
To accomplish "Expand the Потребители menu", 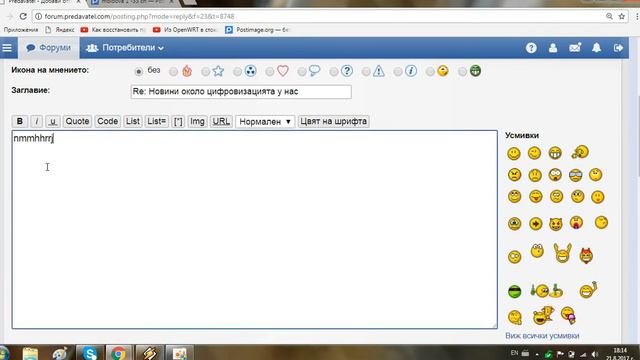I will 124,48.
